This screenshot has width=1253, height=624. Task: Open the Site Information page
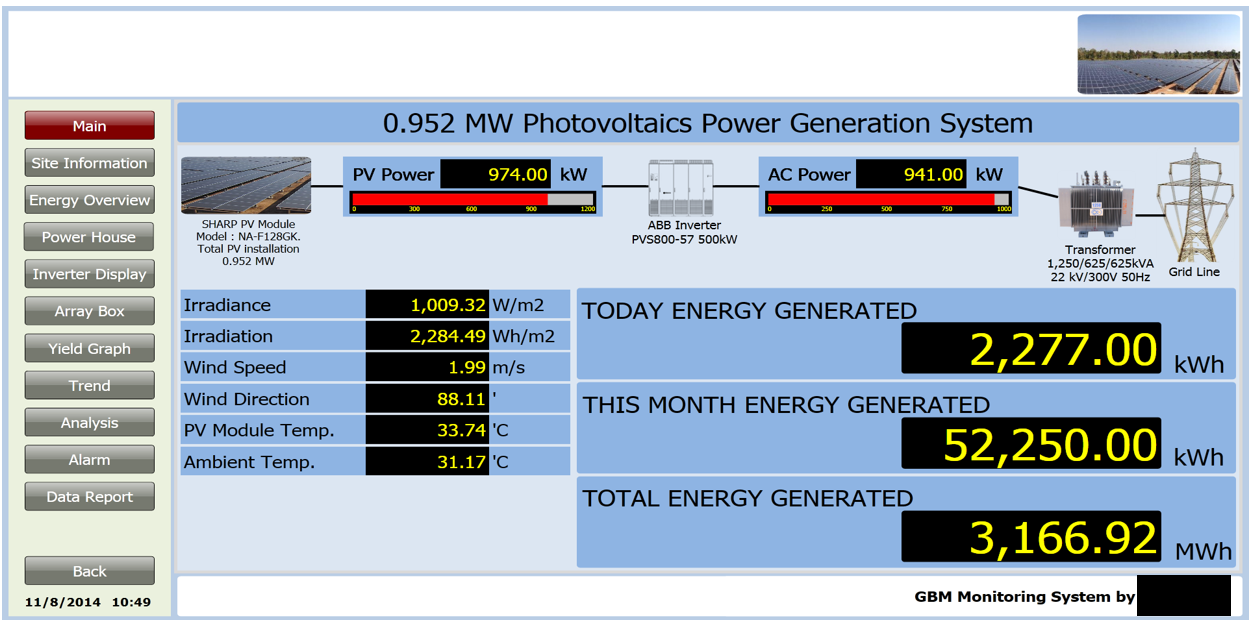pyautogui.click(x=89, y=163)
